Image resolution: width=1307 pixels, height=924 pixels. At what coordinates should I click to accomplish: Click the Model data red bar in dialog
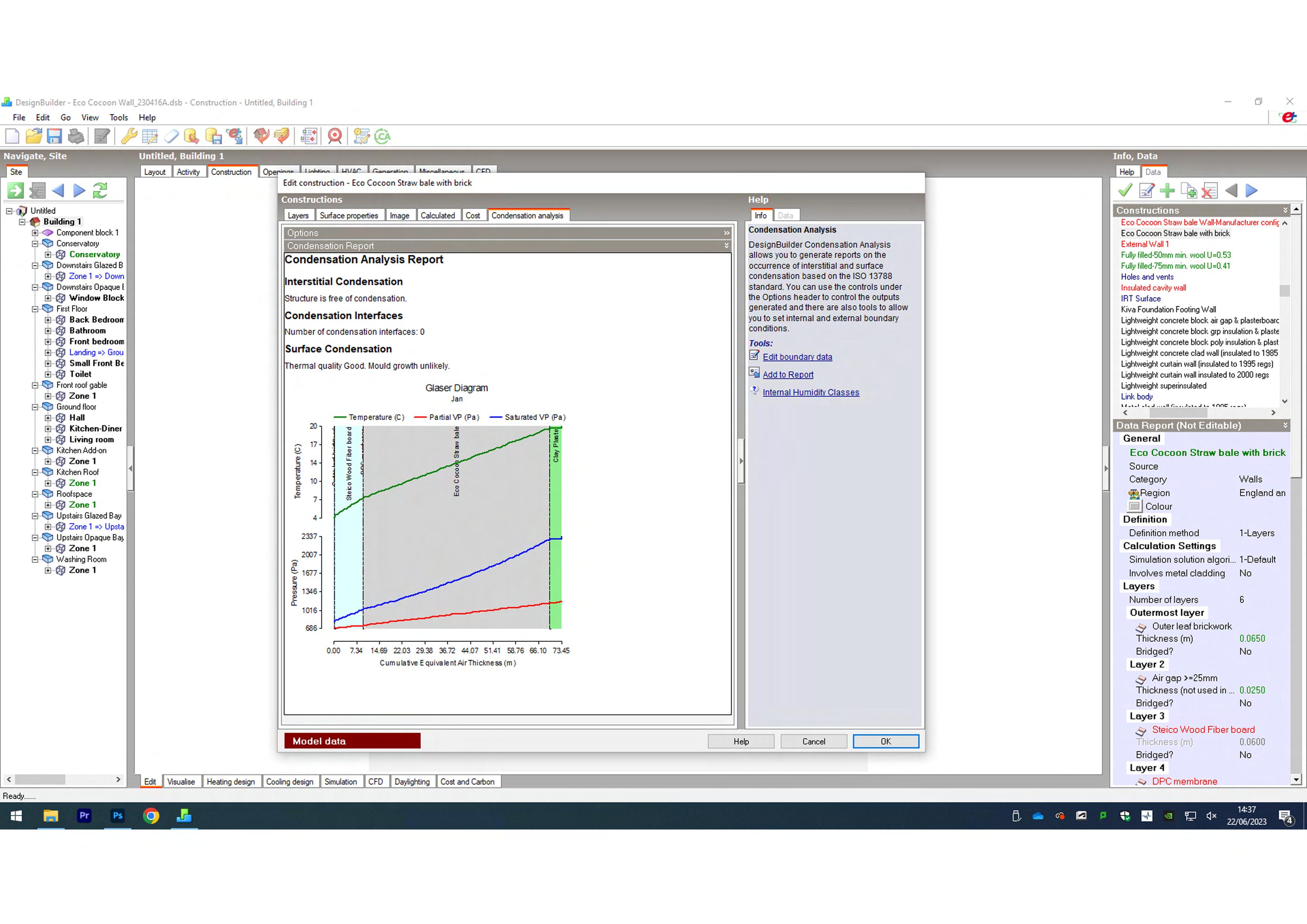(353, 741)
